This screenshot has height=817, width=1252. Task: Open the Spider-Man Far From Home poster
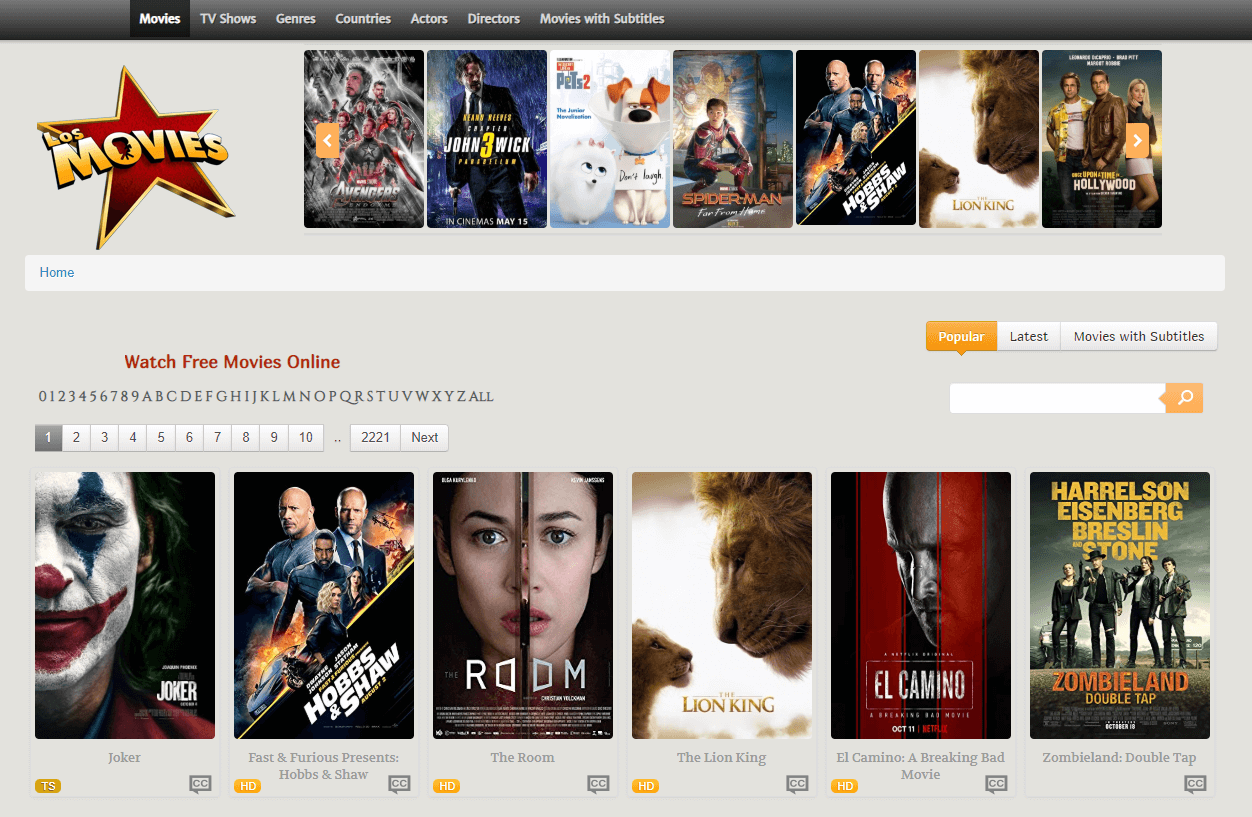point(733,139)
